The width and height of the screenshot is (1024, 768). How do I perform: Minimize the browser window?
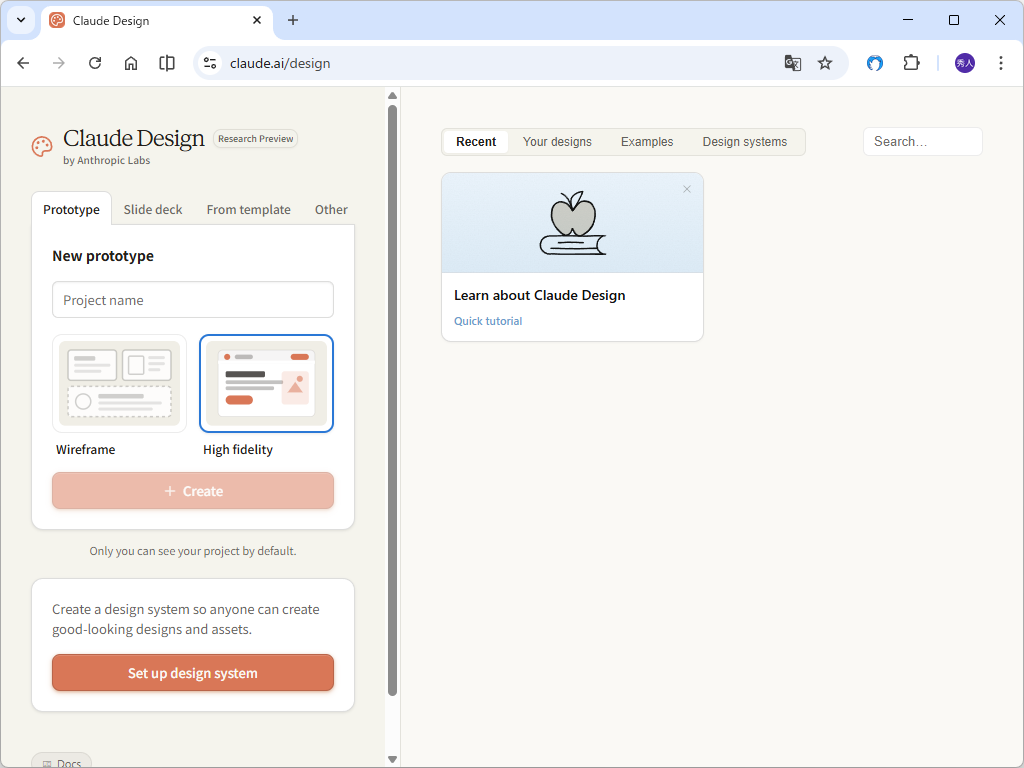908,20
